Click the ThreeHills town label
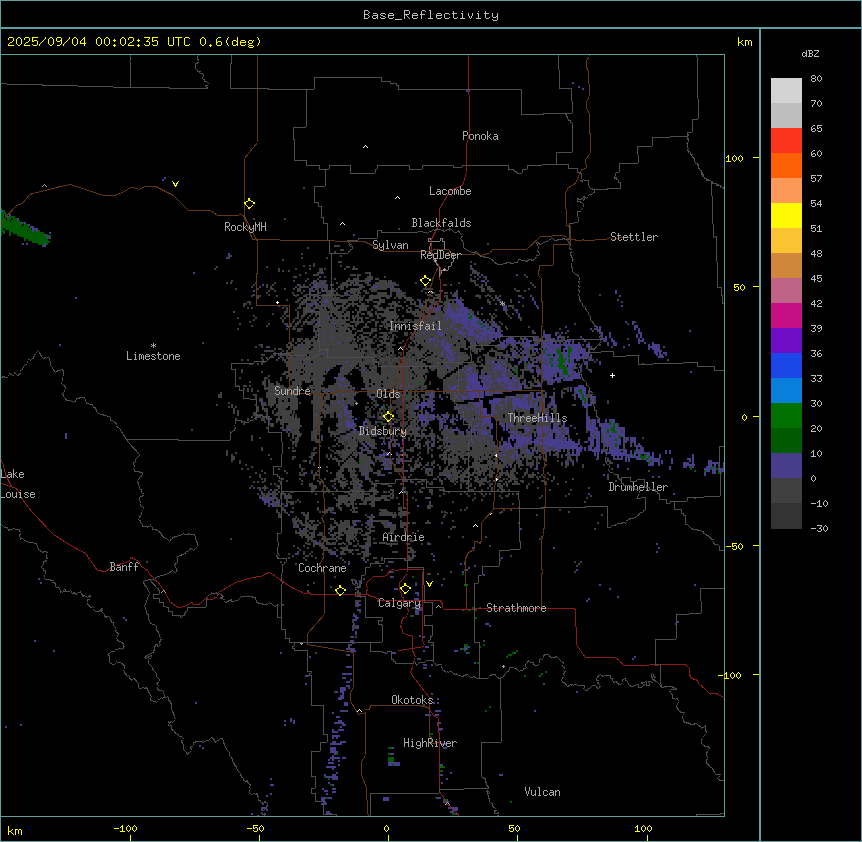Screen dimensions: 862x842 [537, 418]
